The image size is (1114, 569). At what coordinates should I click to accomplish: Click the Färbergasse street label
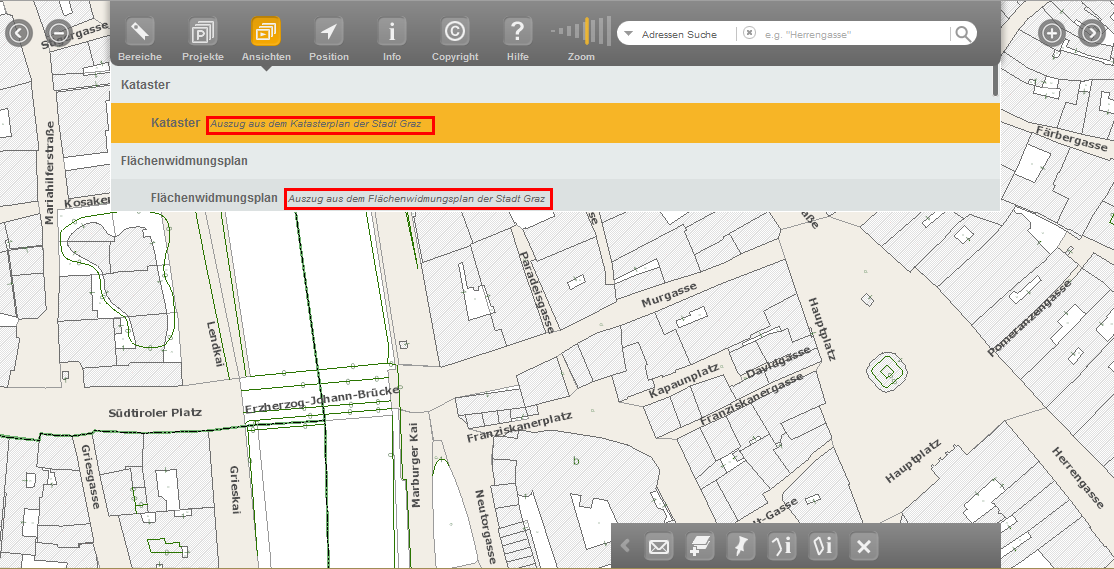tap(1071, 137)
